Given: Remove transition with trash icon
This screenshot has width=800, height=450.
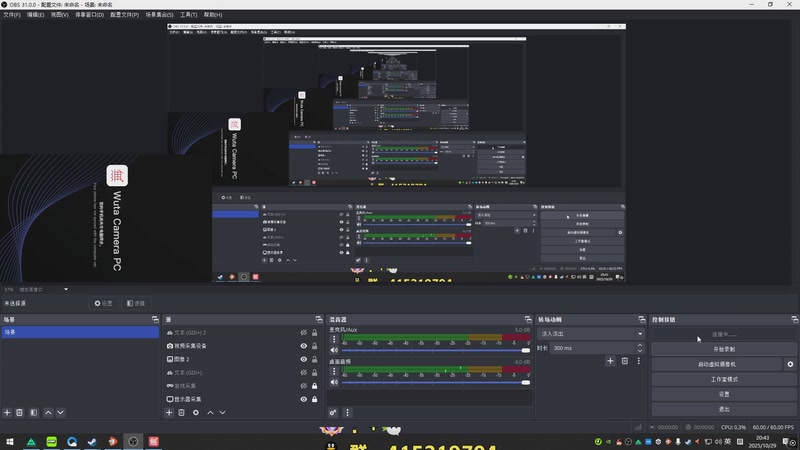Looking at the screenshot, I should coord(624,361).
